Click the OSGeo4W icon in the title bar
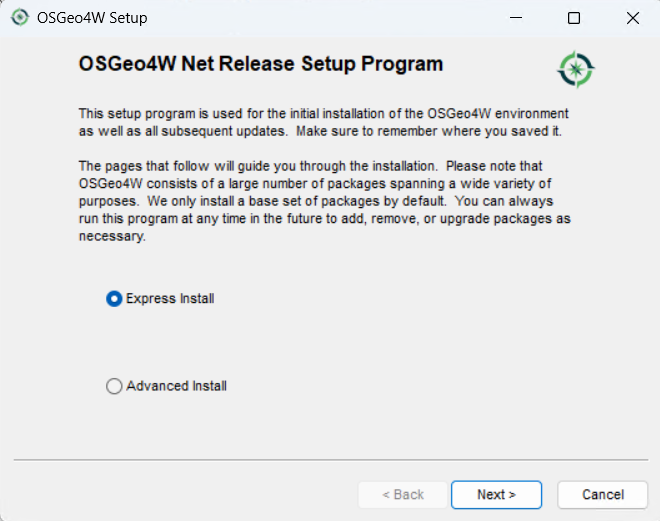This screenshot has height=521, width=660. [20, 18]
